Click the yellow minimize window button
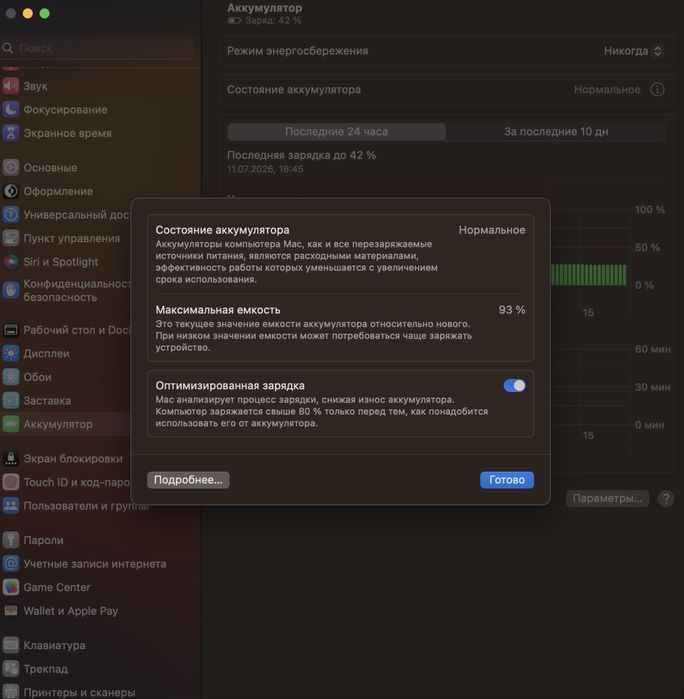This screenshot has width=684, height=699. pyautogui.click(x=28, y=13)
